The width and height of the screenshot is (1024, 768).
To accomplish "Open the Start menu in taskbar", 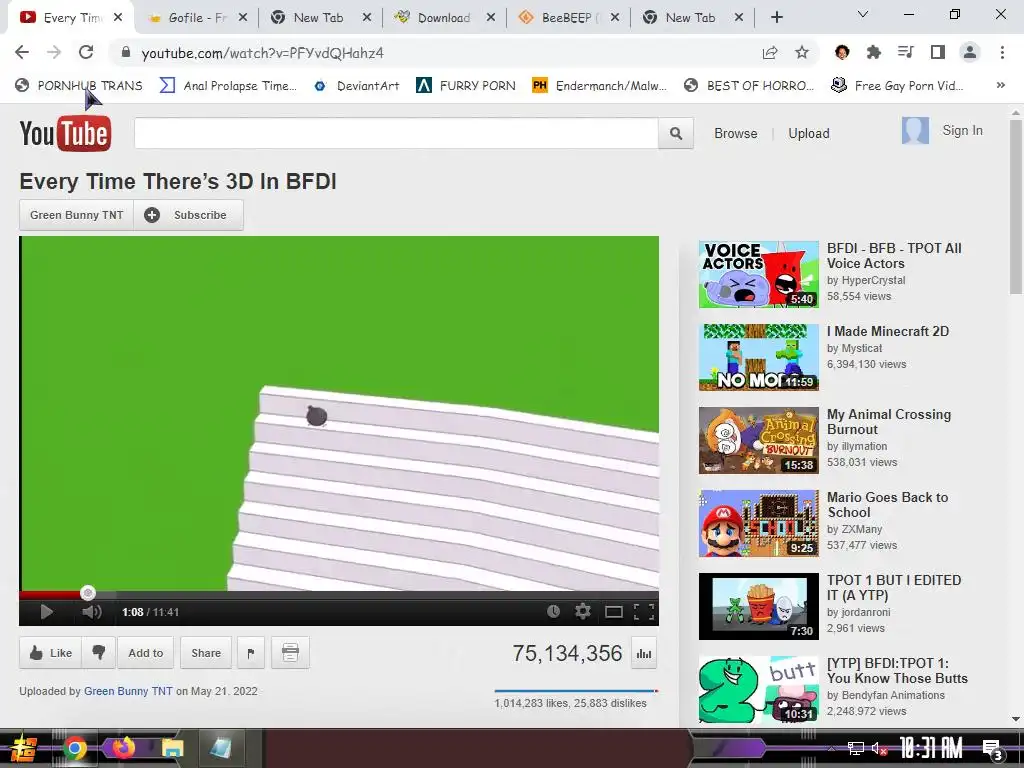I will click(x=23, y=748).
